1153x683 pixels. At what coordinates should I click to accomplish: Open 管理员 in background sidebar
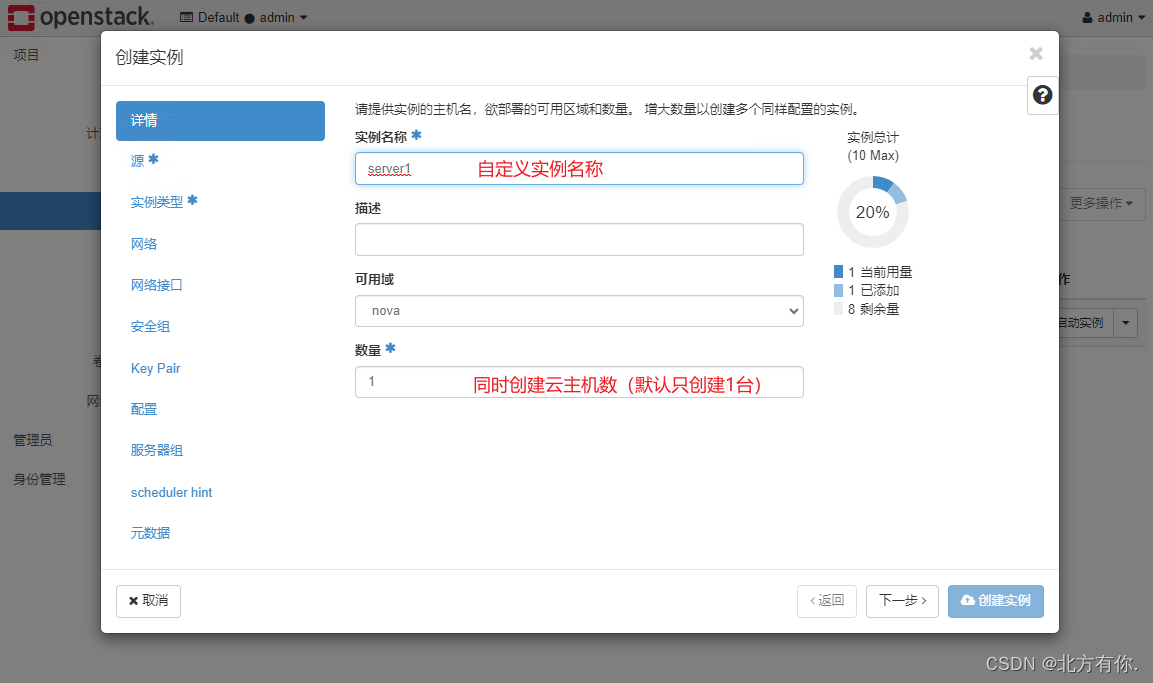tap(32, 440)
